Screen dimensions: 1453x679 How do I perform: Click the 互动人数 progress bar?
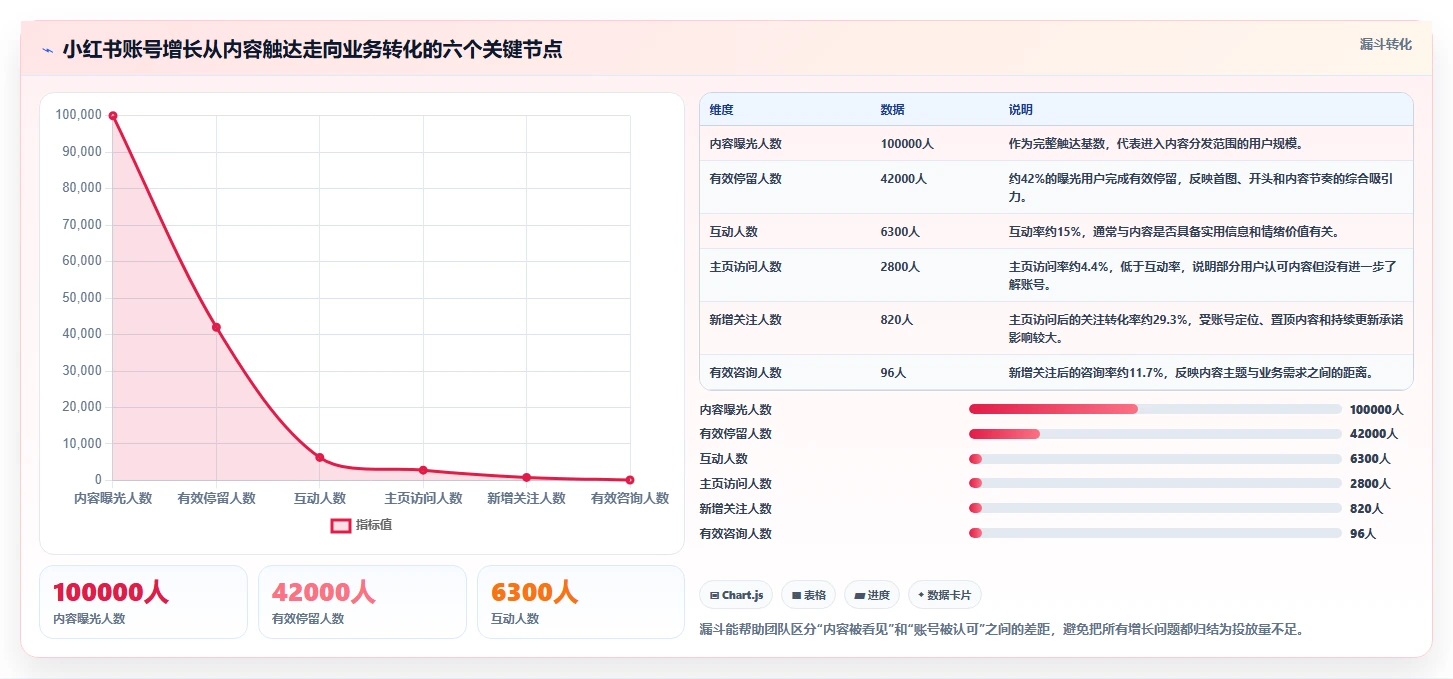(1155, 459)
